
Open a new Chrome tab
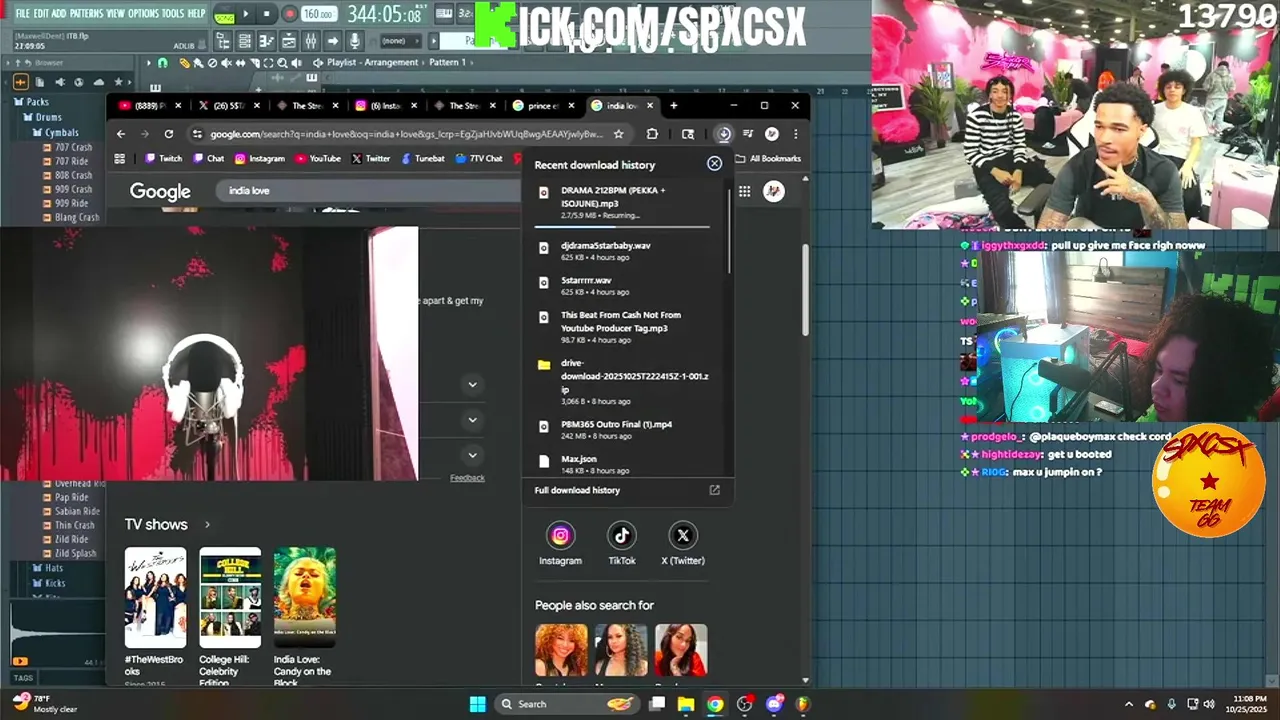673,106
